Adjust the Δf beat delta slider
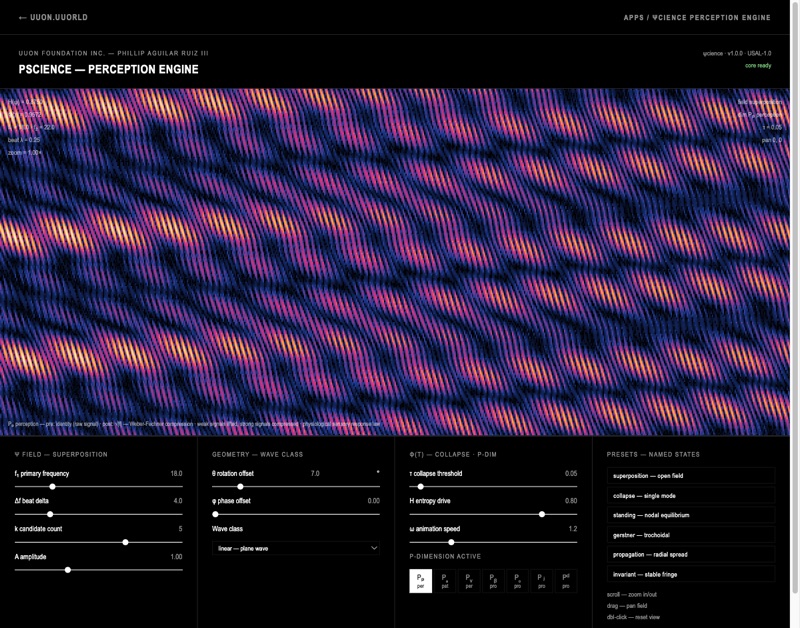 coord(98,514)
